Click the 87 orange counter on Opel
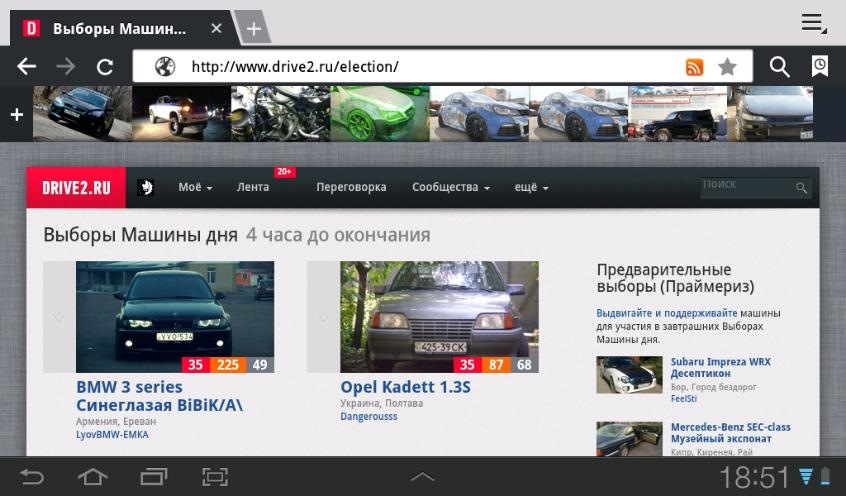This screenshot has width=846, height=496. point(496,365)
